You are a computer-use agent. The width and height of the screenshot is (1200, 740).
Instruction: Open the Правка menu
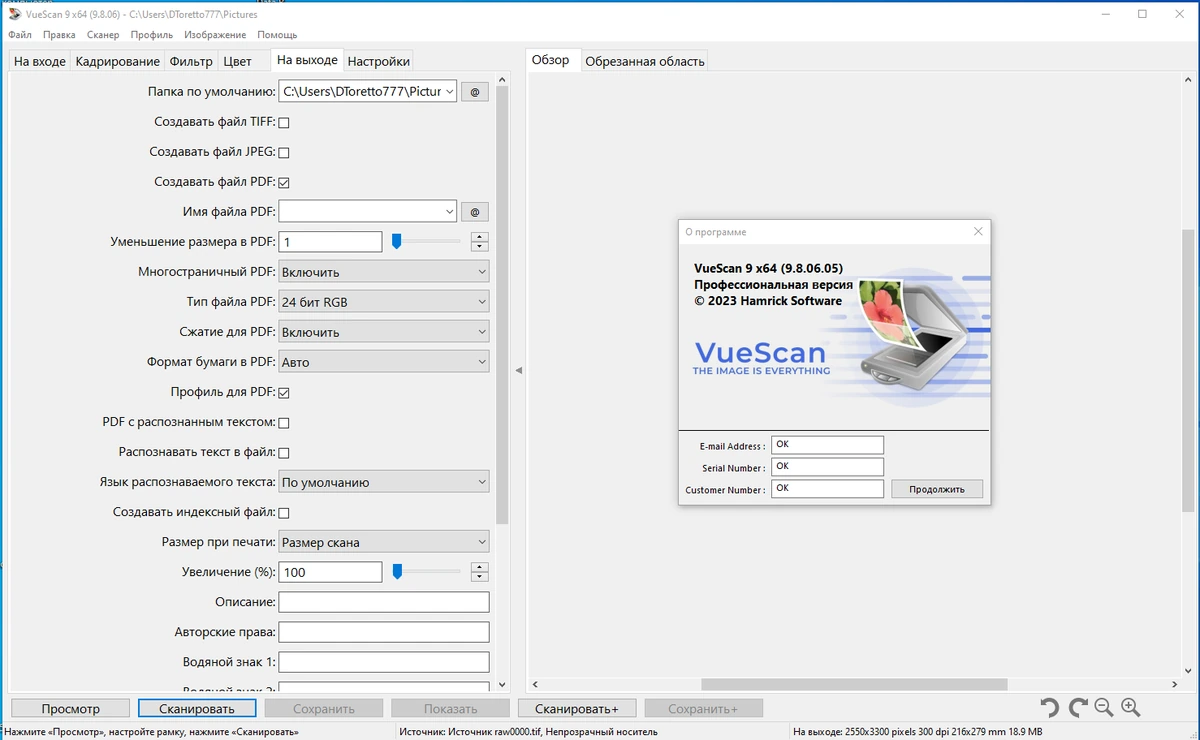[59, 35]
